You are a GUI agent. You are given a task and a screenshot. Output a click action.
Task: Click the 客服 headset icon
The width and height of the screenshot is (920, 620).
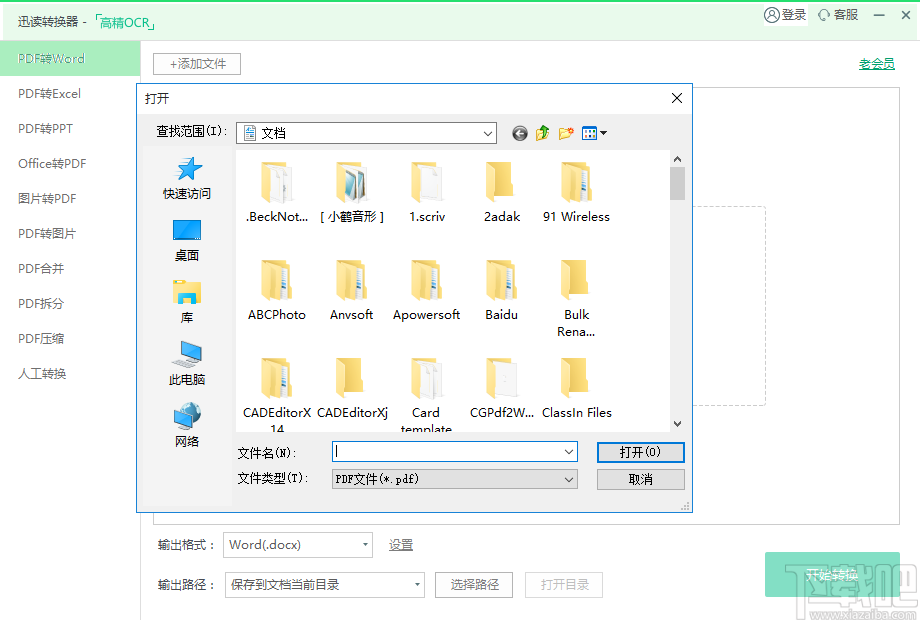coord(823,16)
